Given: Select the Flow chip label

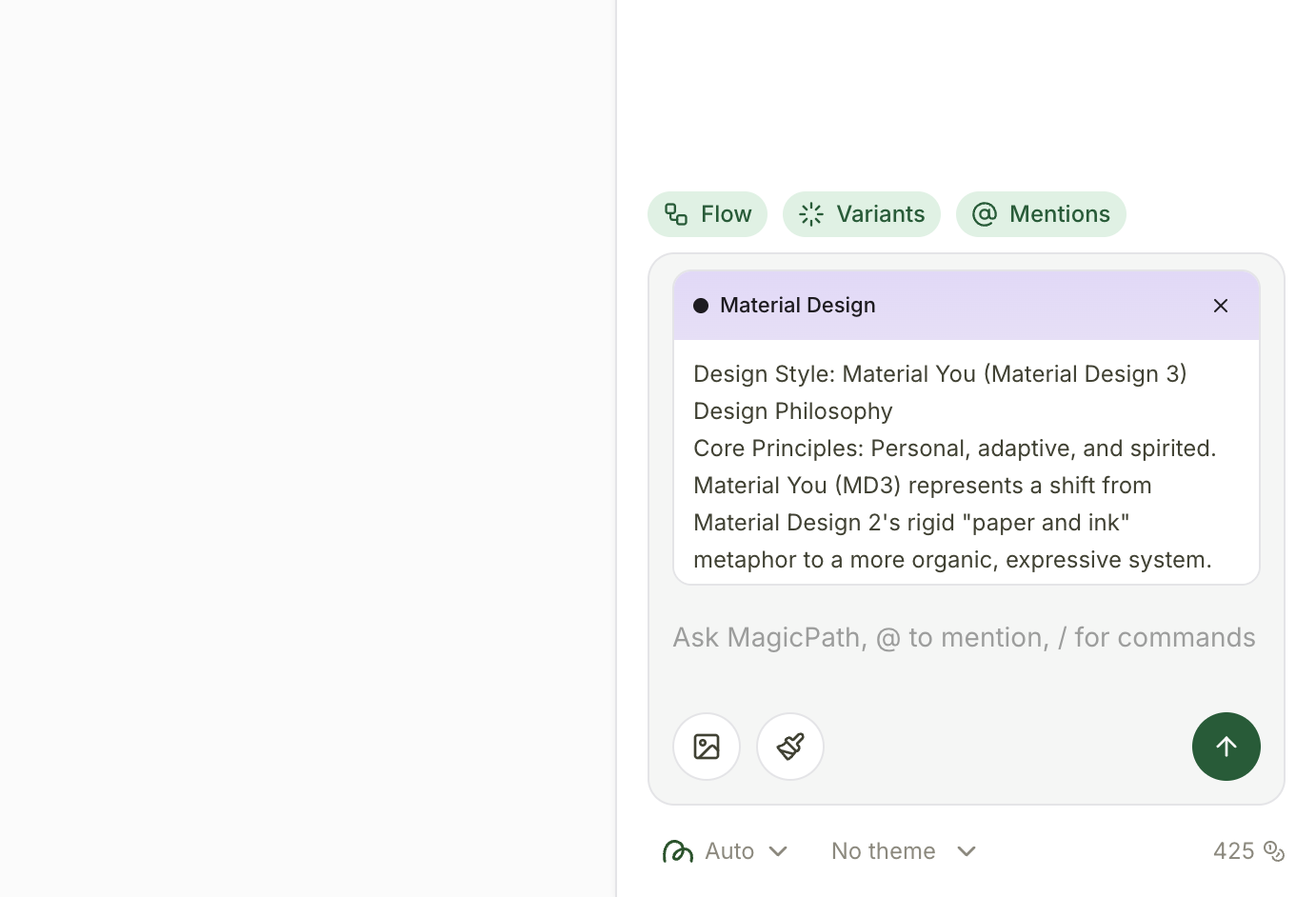Looking at the screenshot, I should tap(726, 214).
